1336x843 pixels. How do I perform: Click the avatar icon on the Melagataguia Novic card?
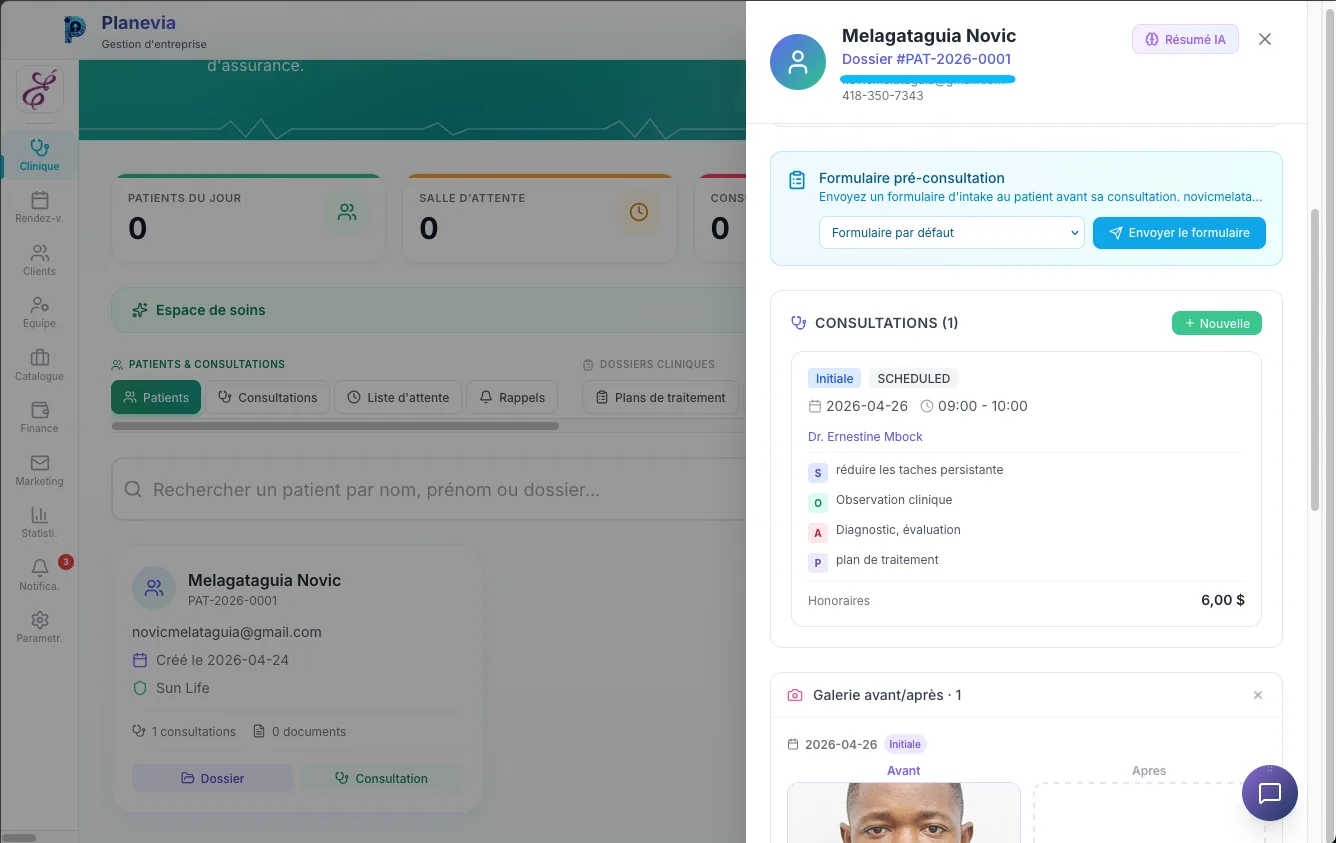click(x=154, y=588)
